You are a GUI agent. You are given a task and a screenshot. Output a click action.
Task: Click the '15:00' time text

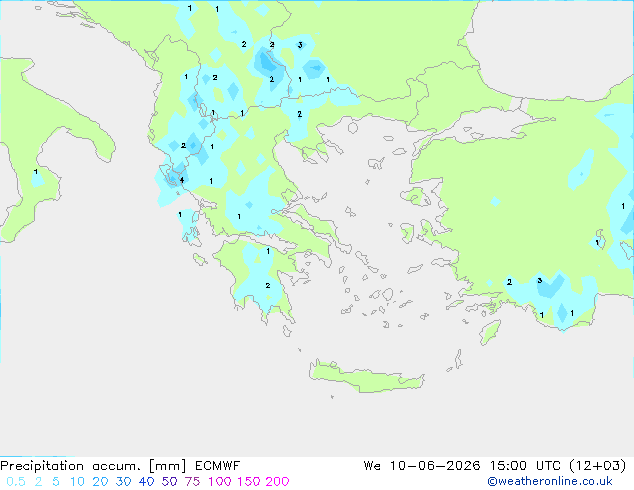(508, 466)
